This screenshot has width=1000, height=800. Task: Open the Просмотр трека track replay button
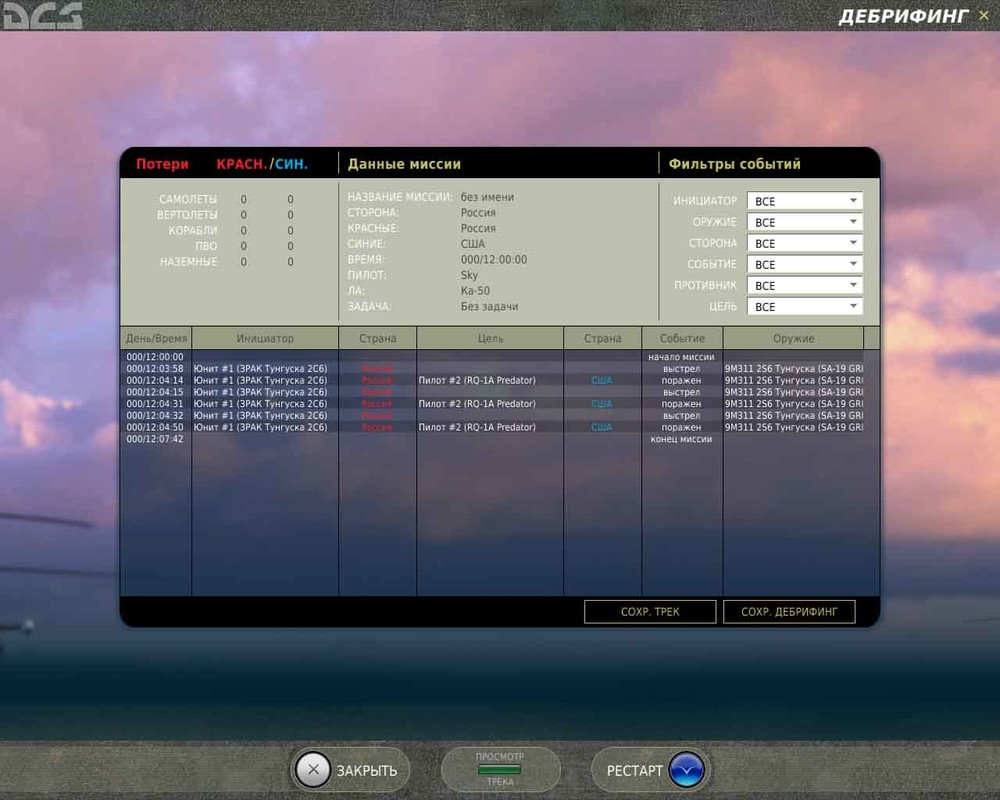click(500, 769)
